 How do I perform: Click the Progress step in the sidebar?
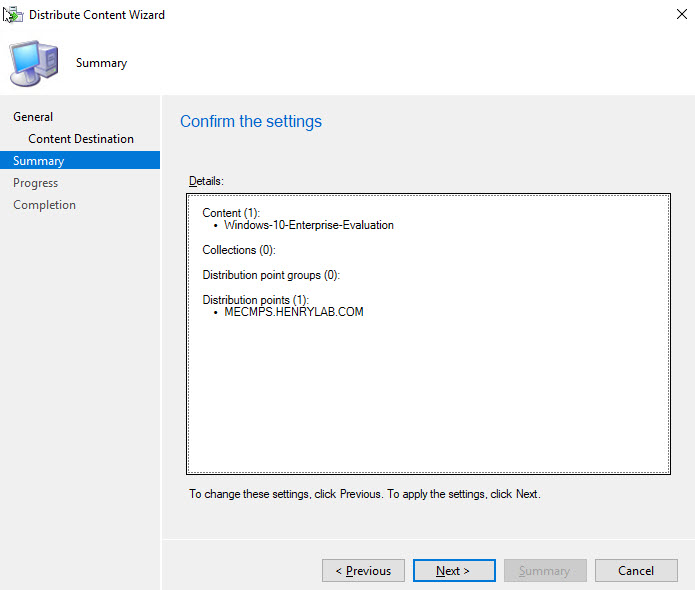coord(36,183)
